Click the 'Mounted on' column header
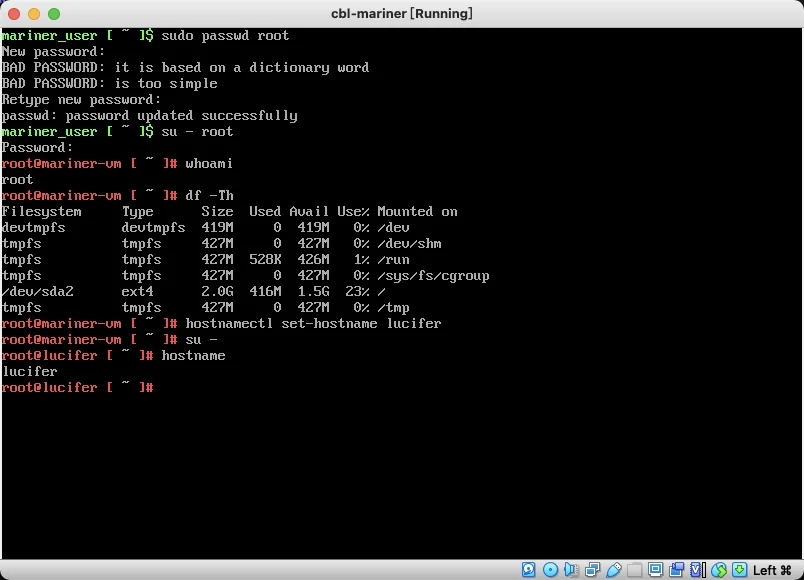The height and width of the screenshot is (580, 804). coord(417,211)
